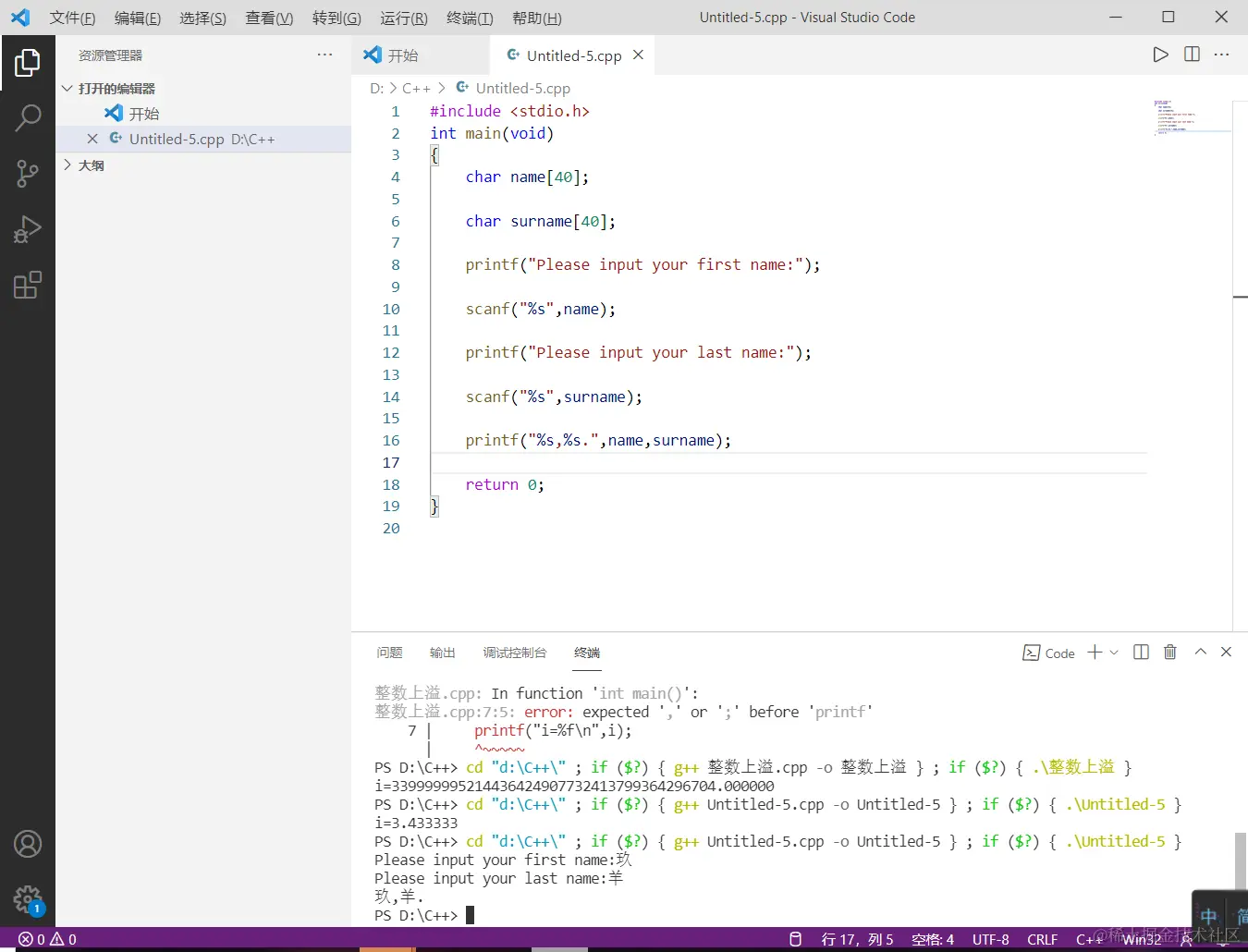Open the 终端(T) menu
This screenshot has height=952, width=1248.
coord(470,18)
